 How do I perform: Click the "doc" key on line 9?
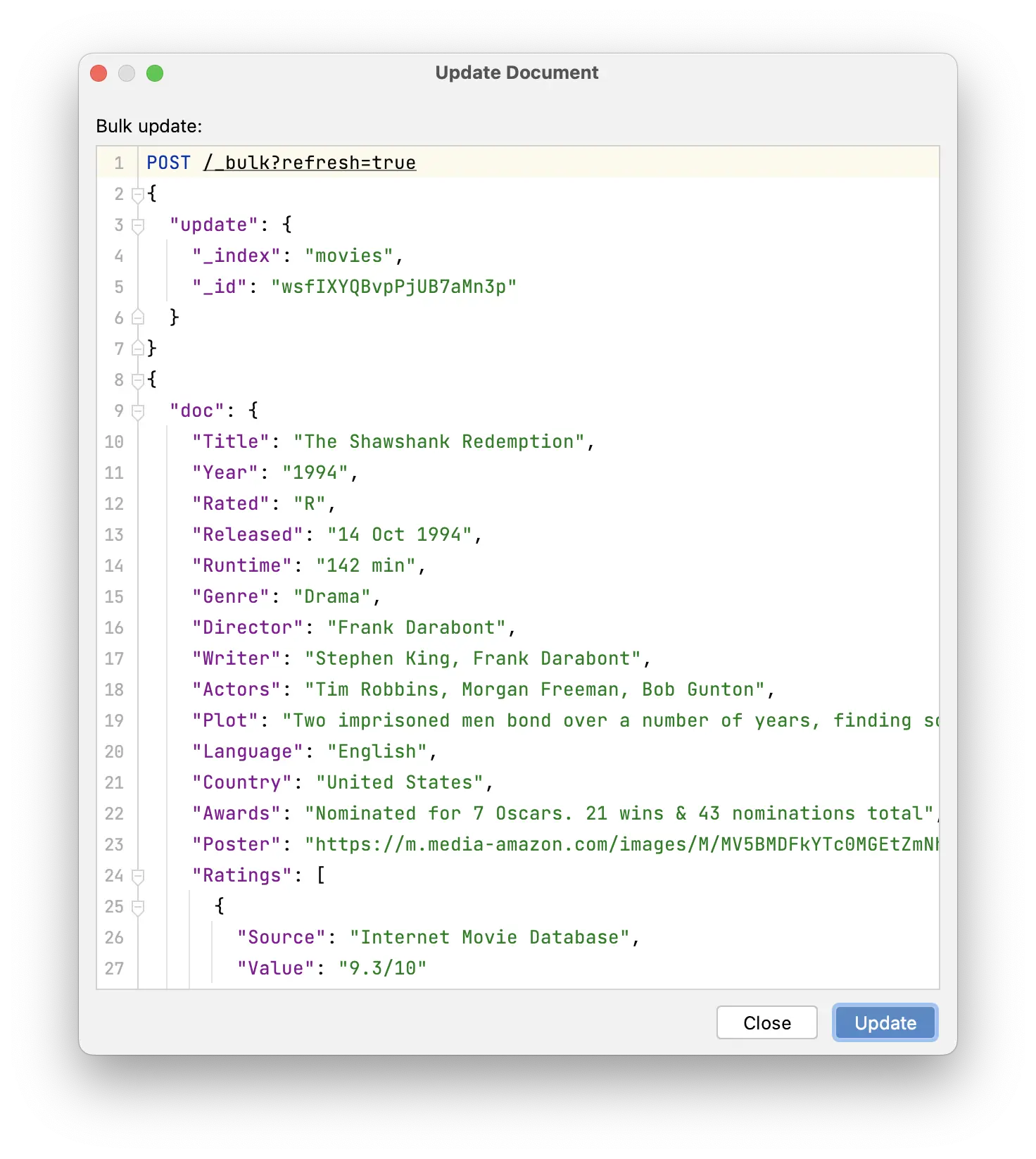click(197, 411)
